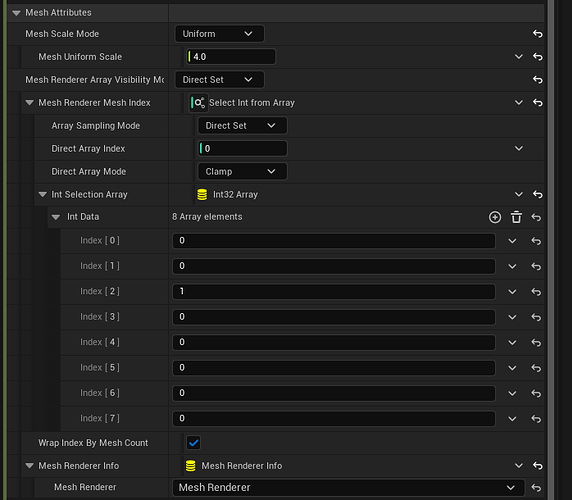This screenshot has width=572, height=500.
Task: Add a new element to Int Data array
Action: click(x=495, y=217)
